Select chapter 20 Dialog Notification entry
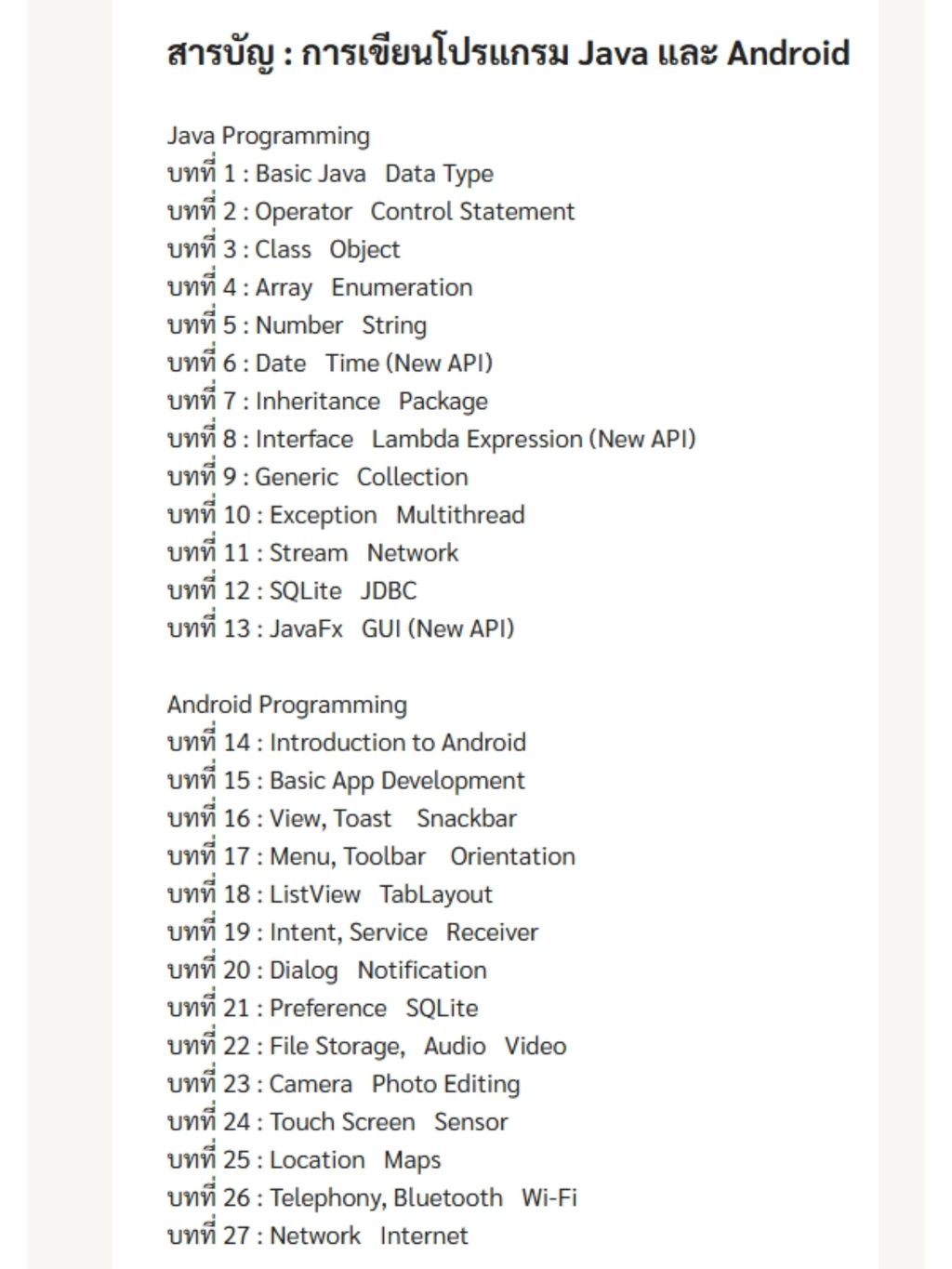This screenshot has width=952, height=1269. click(x=327, y=971)
